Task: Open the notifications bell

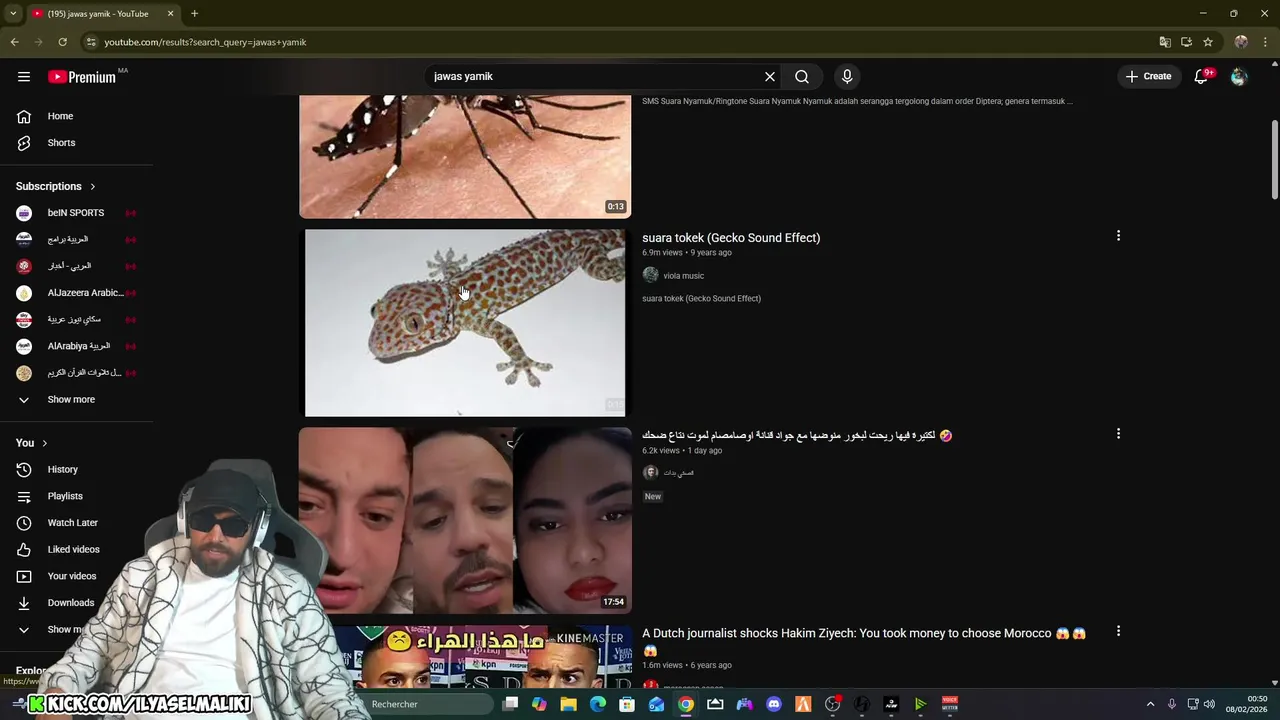Action: click(1201, 76)
